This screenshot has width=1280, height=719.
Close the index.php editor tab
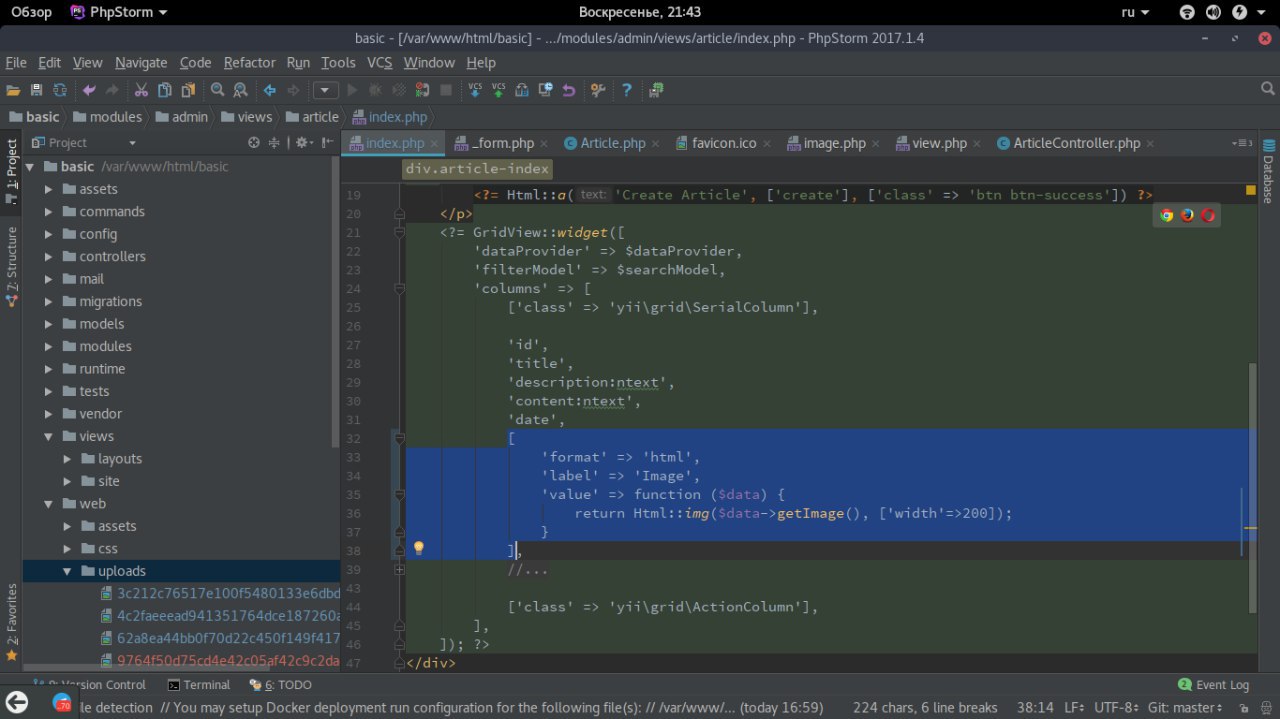[x=434, y=144]
